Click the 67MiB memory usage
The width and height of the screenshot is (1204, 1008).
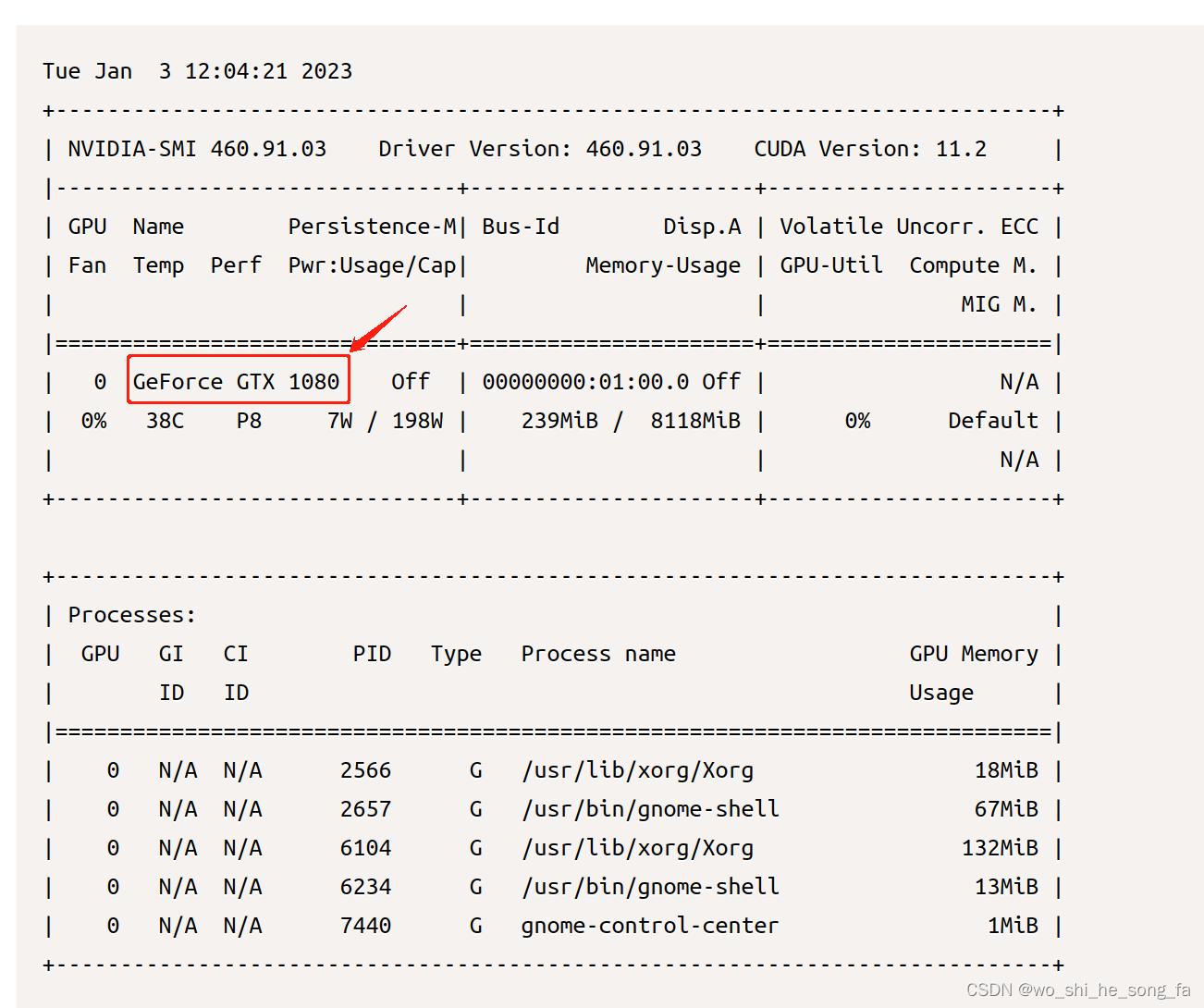coord(1006,809)
